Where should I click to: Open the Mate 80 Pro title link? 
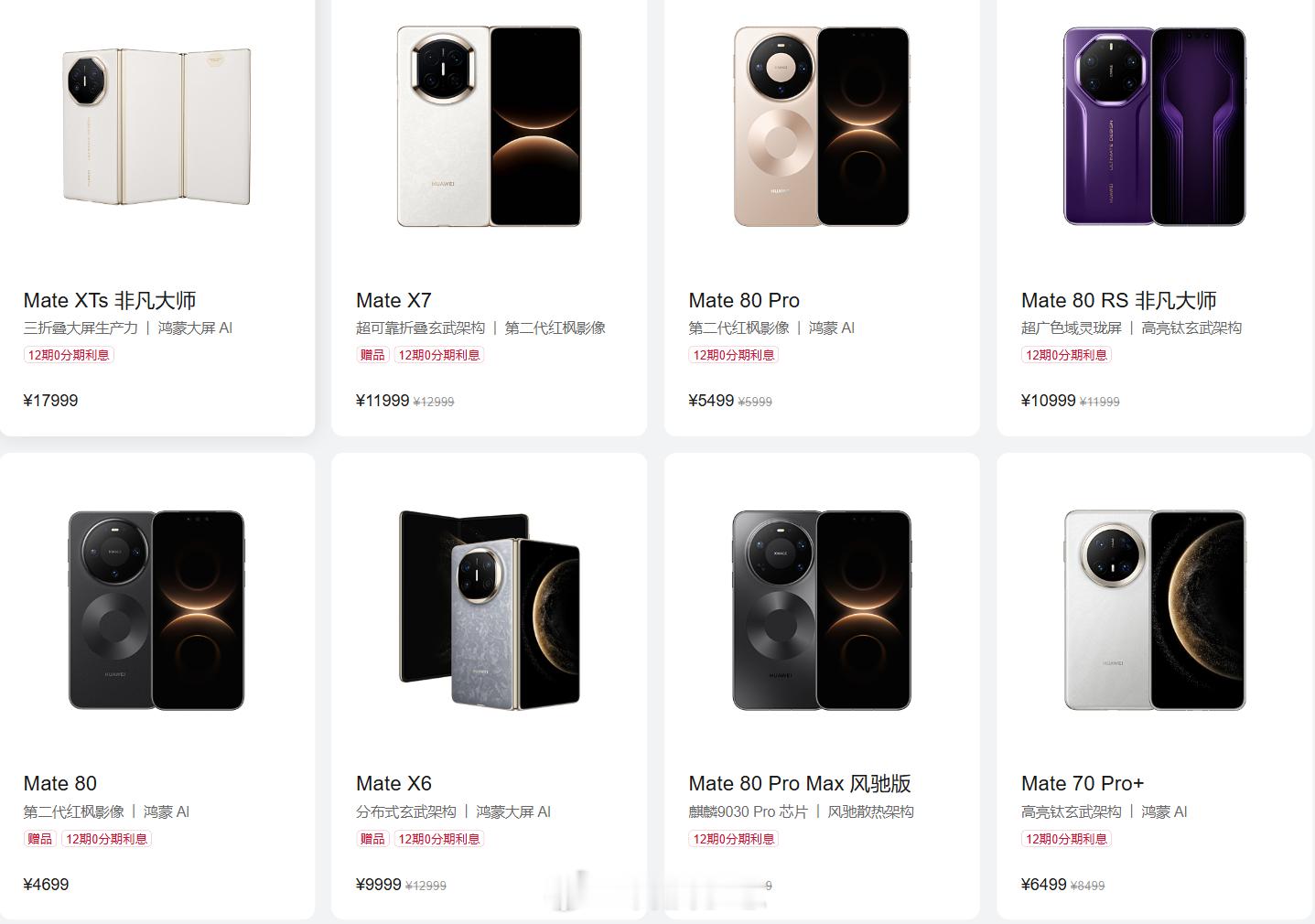[x=744, y=300]
